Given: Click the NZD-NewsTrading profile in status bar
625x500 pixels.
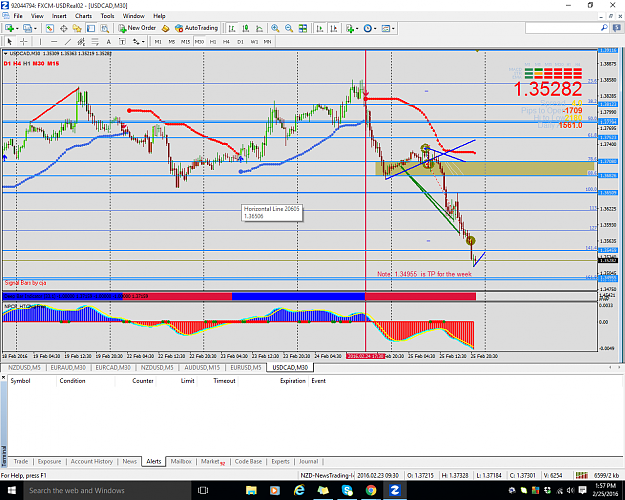Looking at the screenshot, I should click(327, 475).
